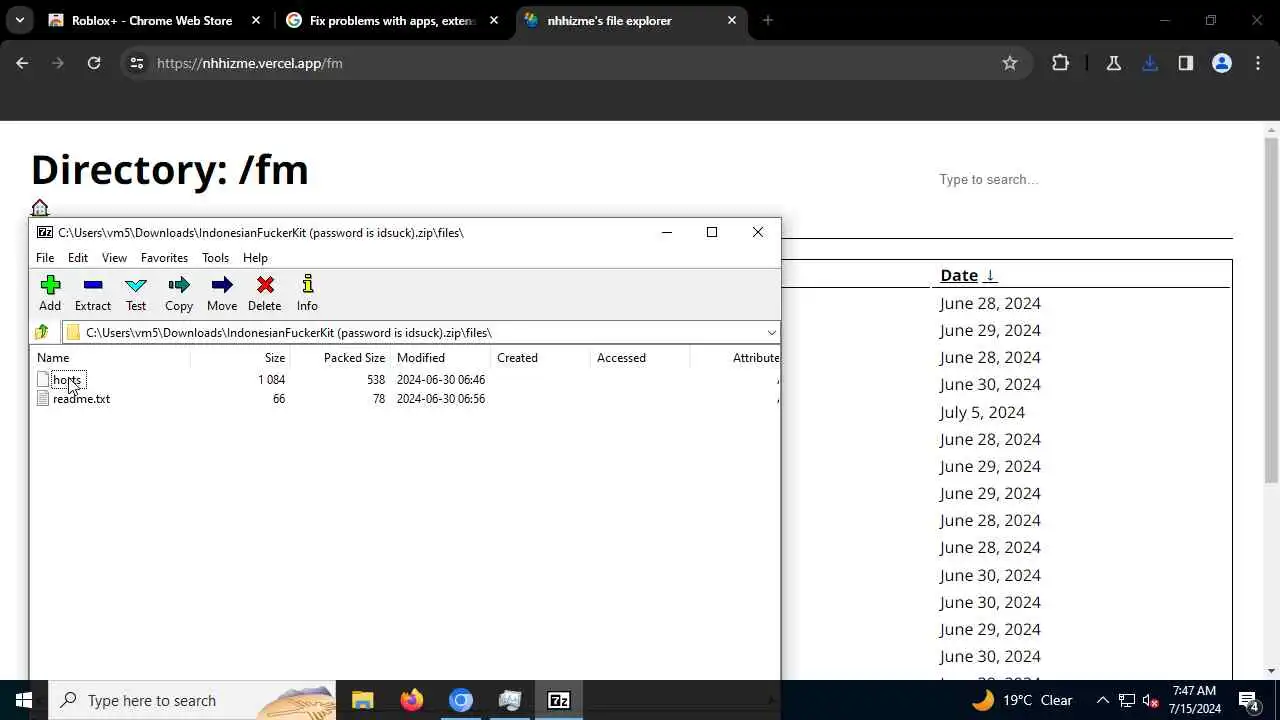Open the Help menu in 7-Zip

[255, 258]
